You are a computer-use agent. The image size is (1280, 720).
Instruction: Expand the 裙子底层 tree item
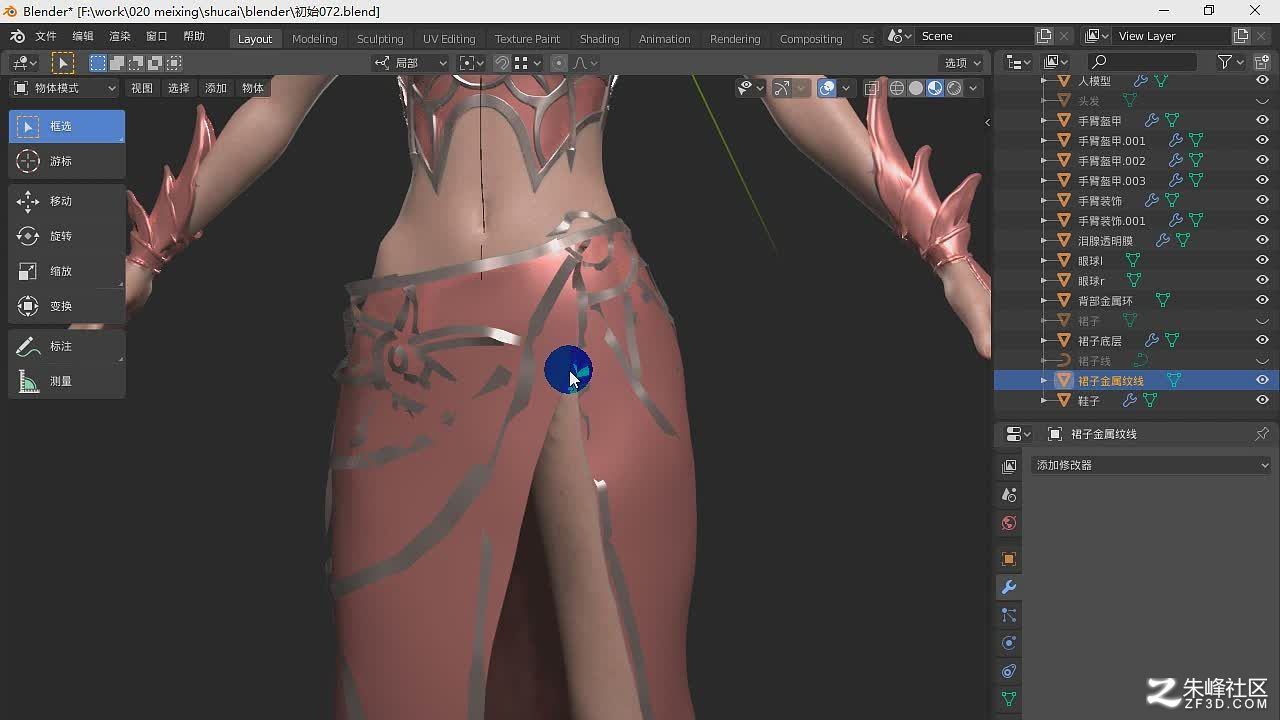click(1043, 340)
